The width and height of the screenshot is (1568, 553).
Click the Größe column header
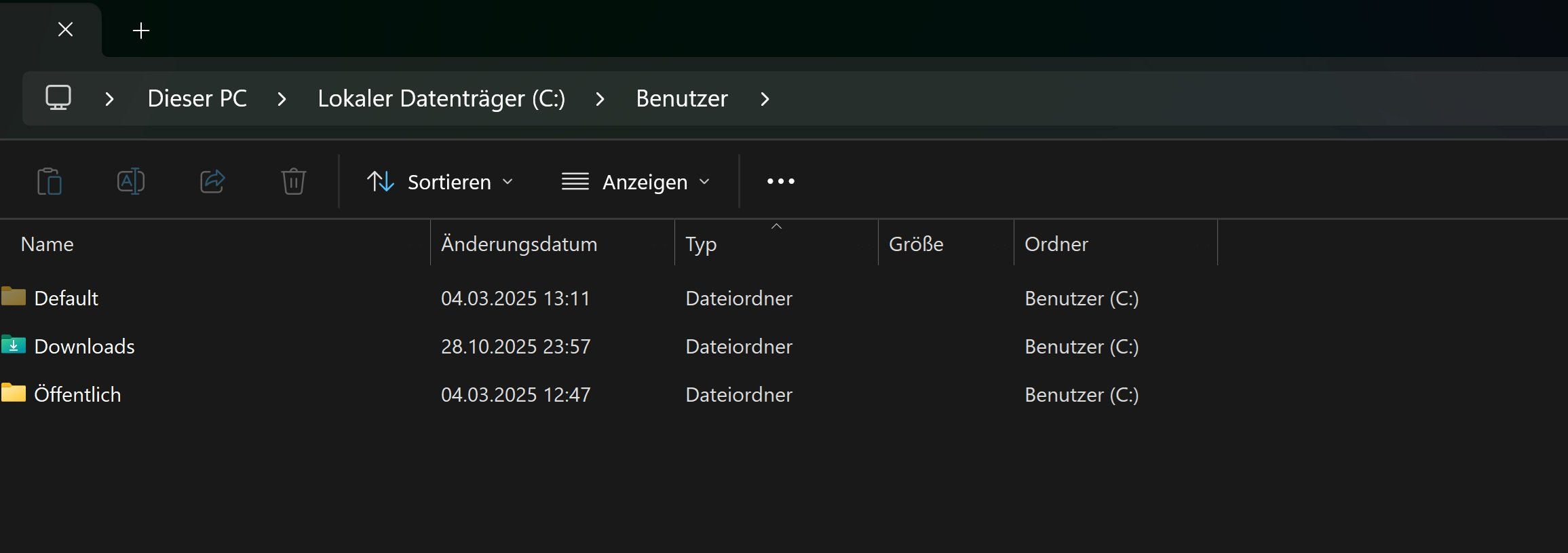click(x=916, y=244)
